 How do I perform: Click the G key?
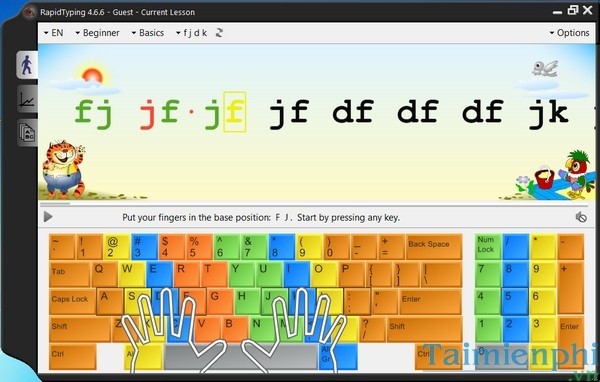tap(220, 302)
